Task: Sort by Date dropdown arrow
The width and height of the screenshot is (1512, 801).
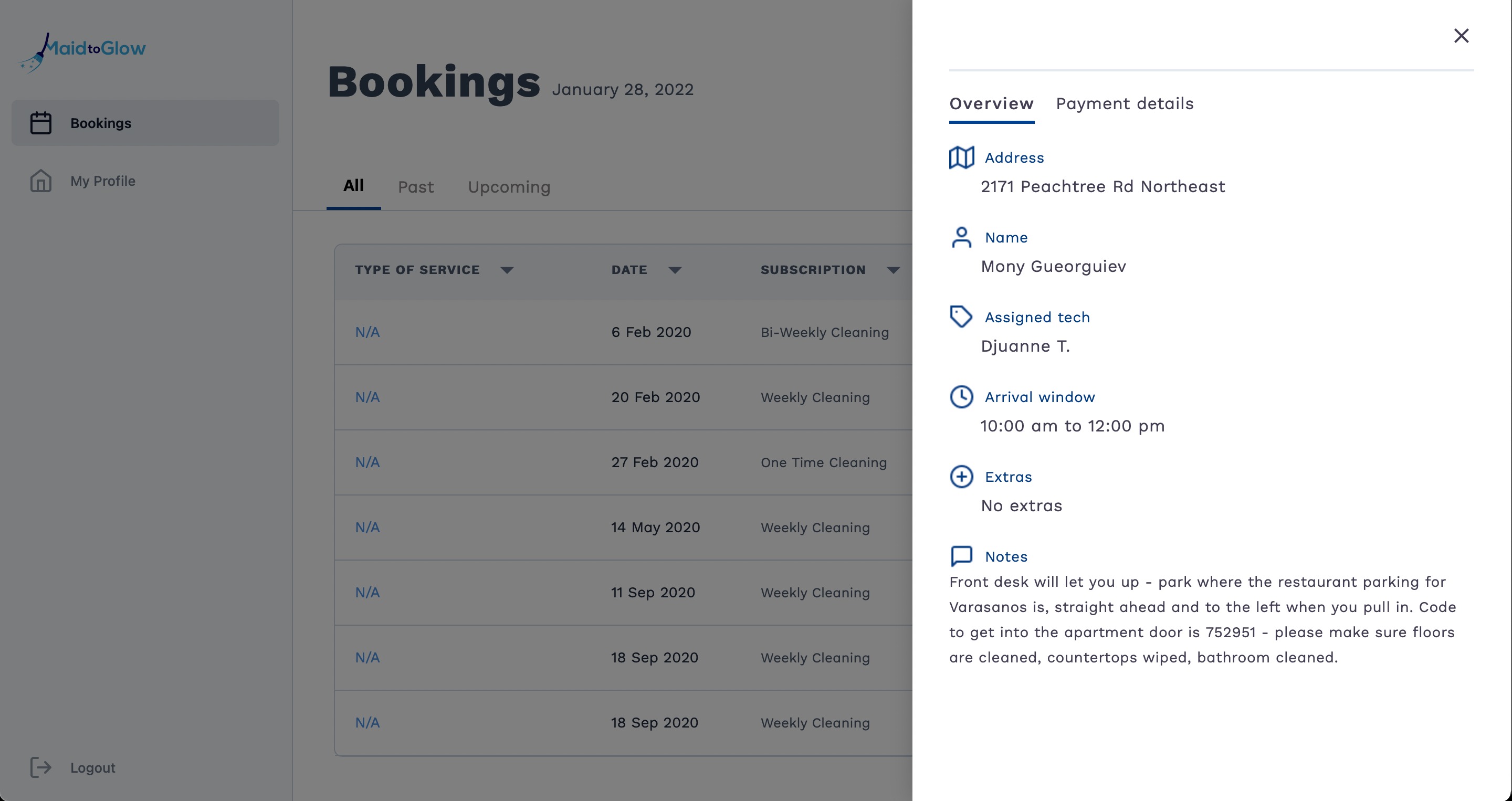Action: click(x=675, y=270)
